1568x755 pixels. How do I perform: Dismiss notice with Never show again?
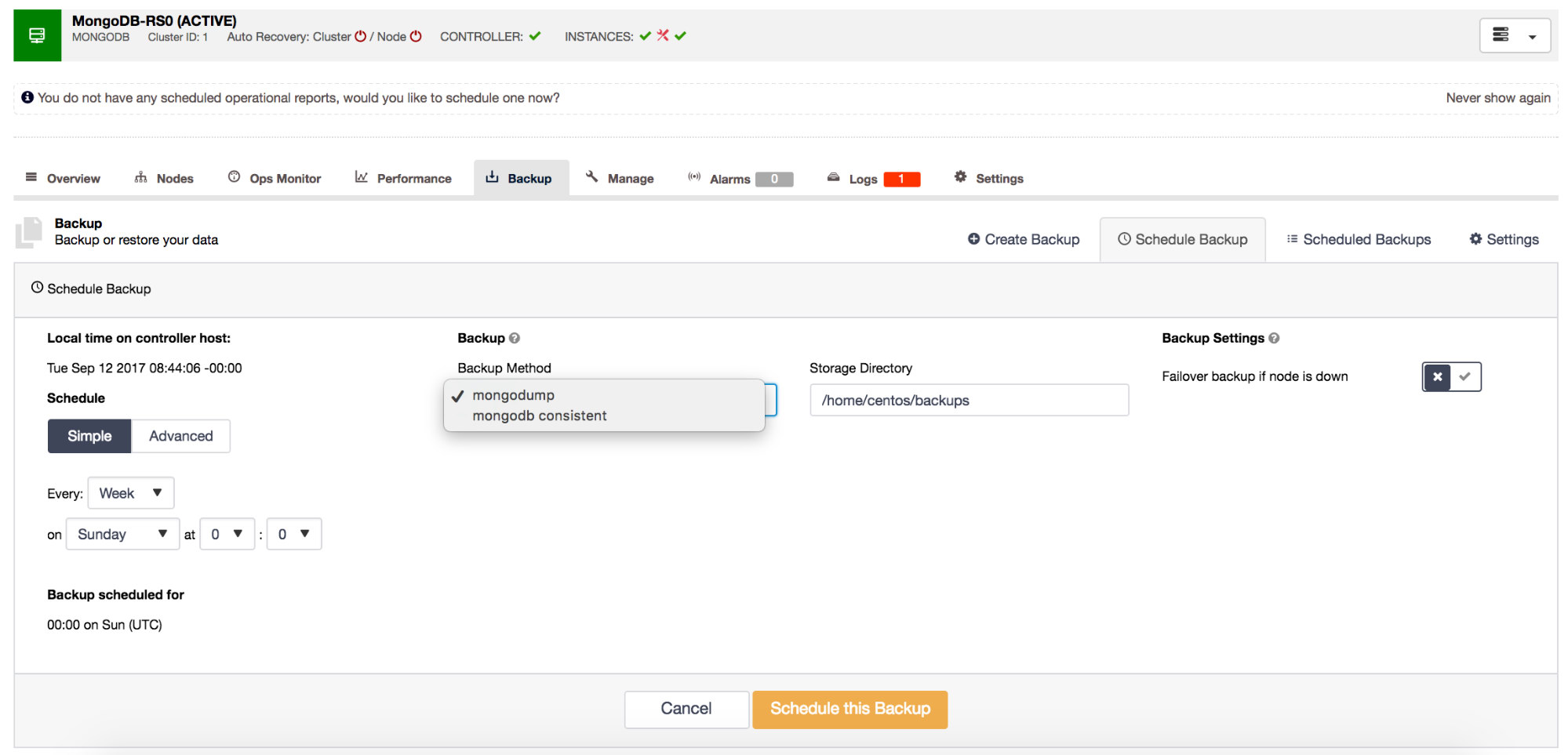(1498, 98)
